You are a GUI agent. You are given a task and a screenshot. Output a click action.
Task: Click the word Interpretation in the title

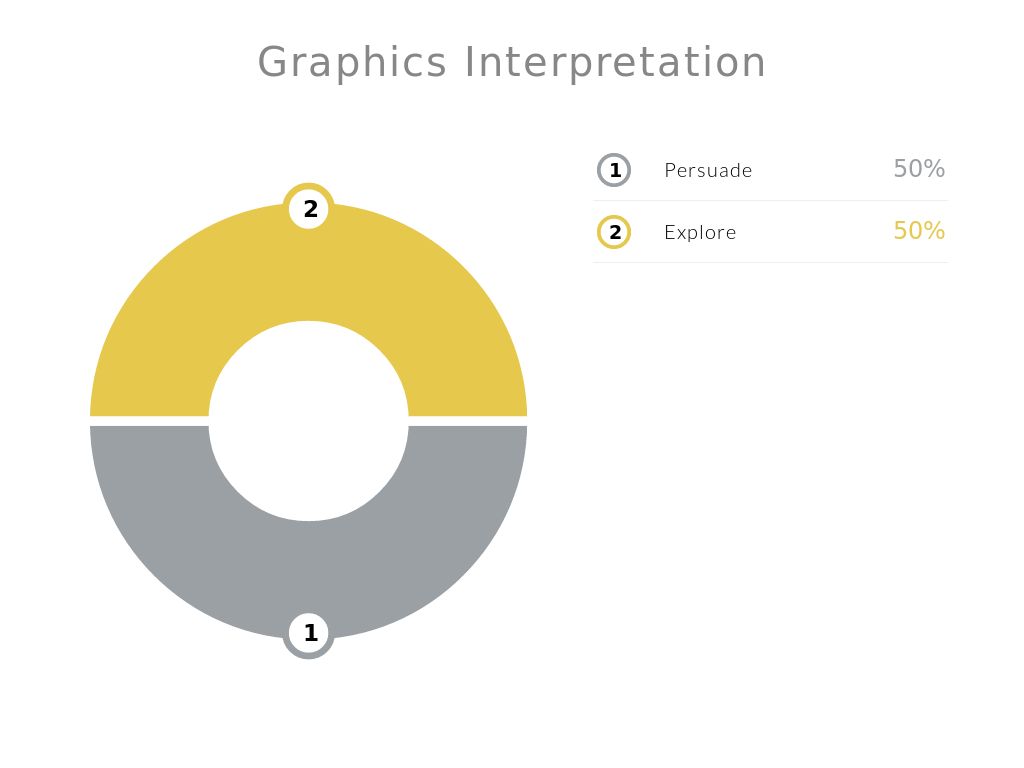[x=615, y=62]
